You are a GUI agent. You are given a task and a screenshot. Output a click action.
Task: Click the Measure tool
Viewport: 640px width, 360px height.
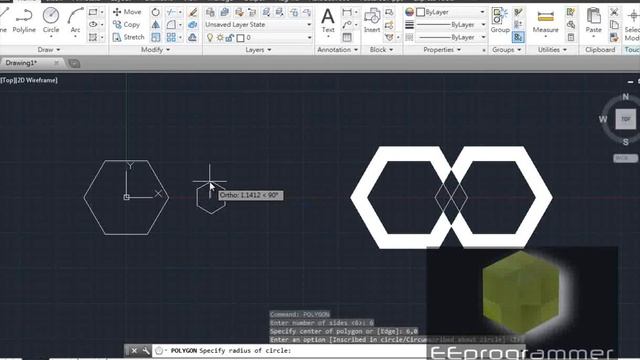[545, 21]
